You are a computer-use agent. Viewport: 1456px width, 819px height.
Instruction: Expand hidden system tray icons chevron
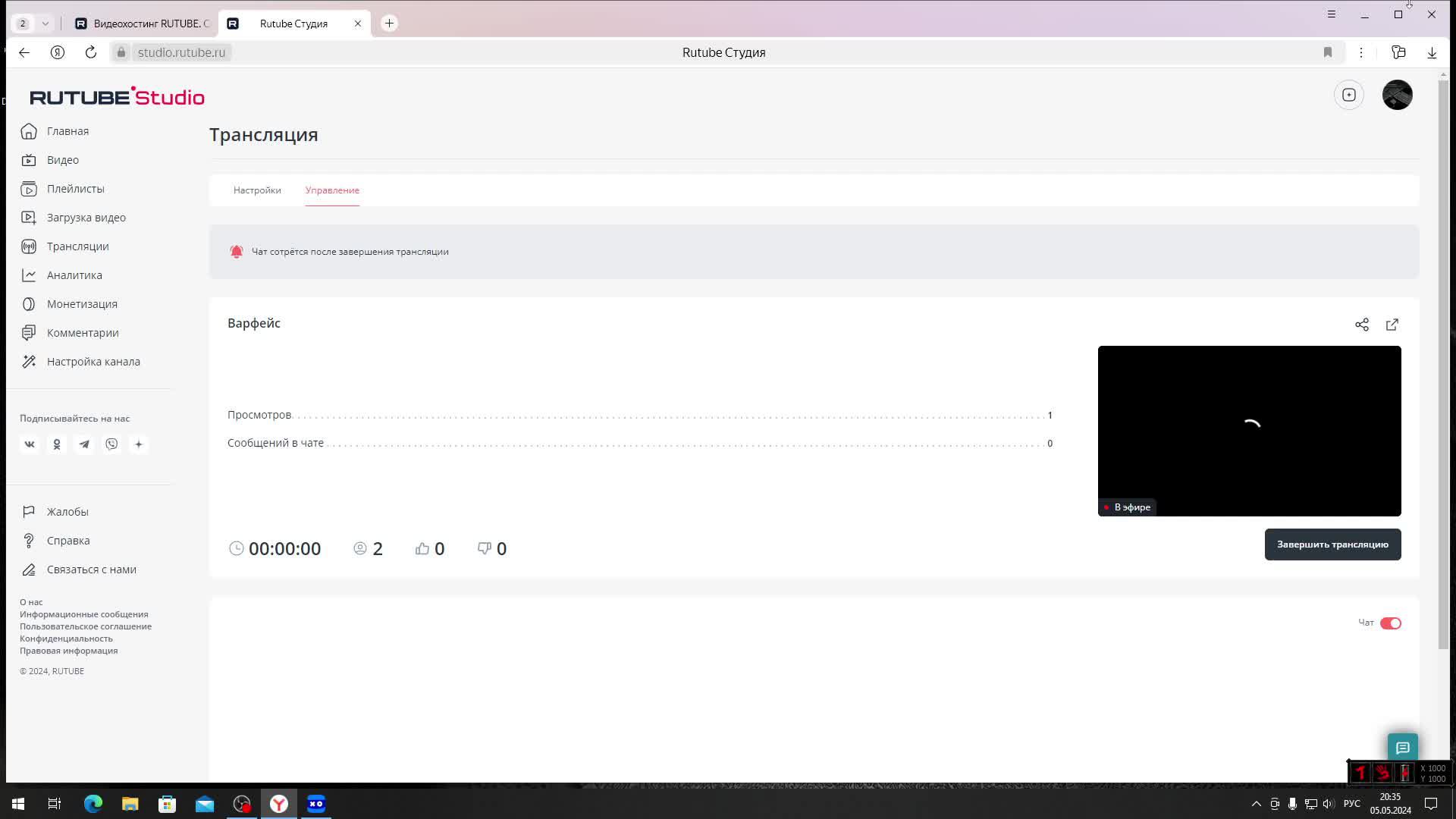tap(1256, 804)
